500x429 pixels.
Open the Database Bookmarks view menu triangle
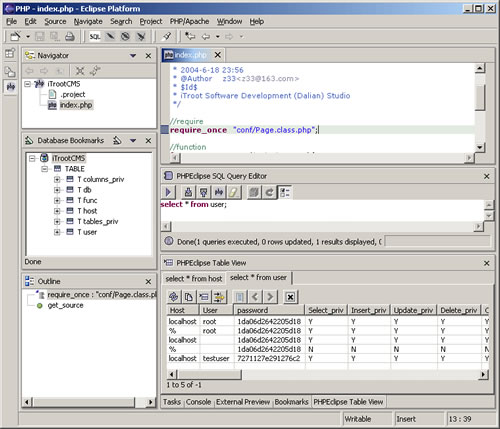click(x=133, y=141)
